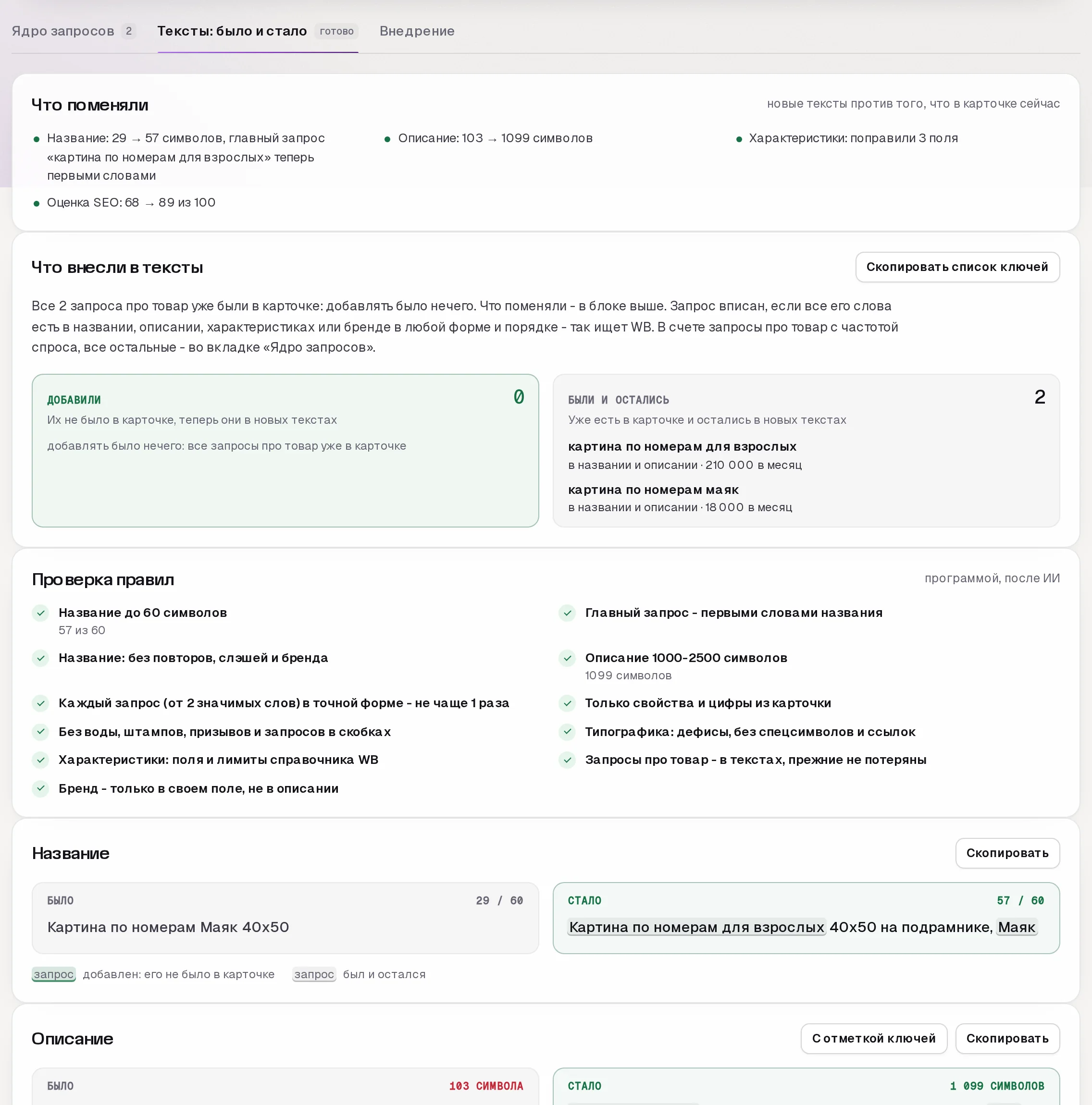1092x1105 pixels.
Task: Click the query «картина по номерам для взрослых»
Action: 682,446
